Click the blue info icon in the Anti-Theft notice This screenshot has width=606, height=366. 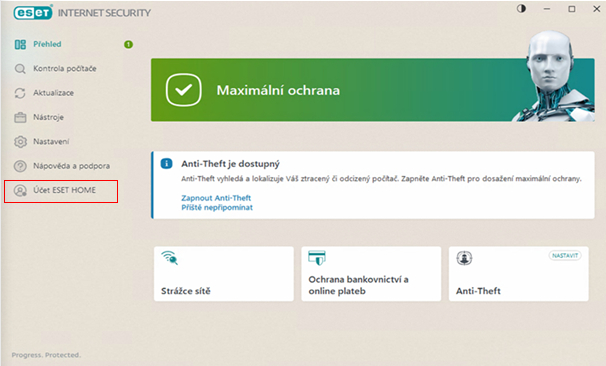pyautogui.click(x=167, y=163)
